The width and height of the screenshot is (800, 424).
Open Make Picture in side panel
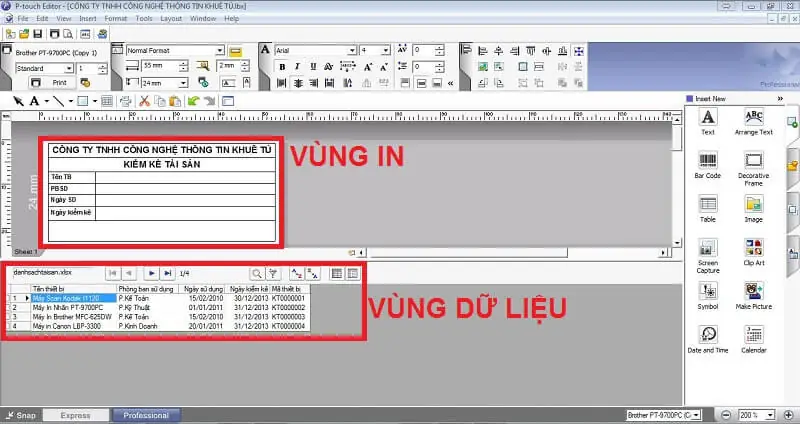pyautogui.click(x=754, y=296)
